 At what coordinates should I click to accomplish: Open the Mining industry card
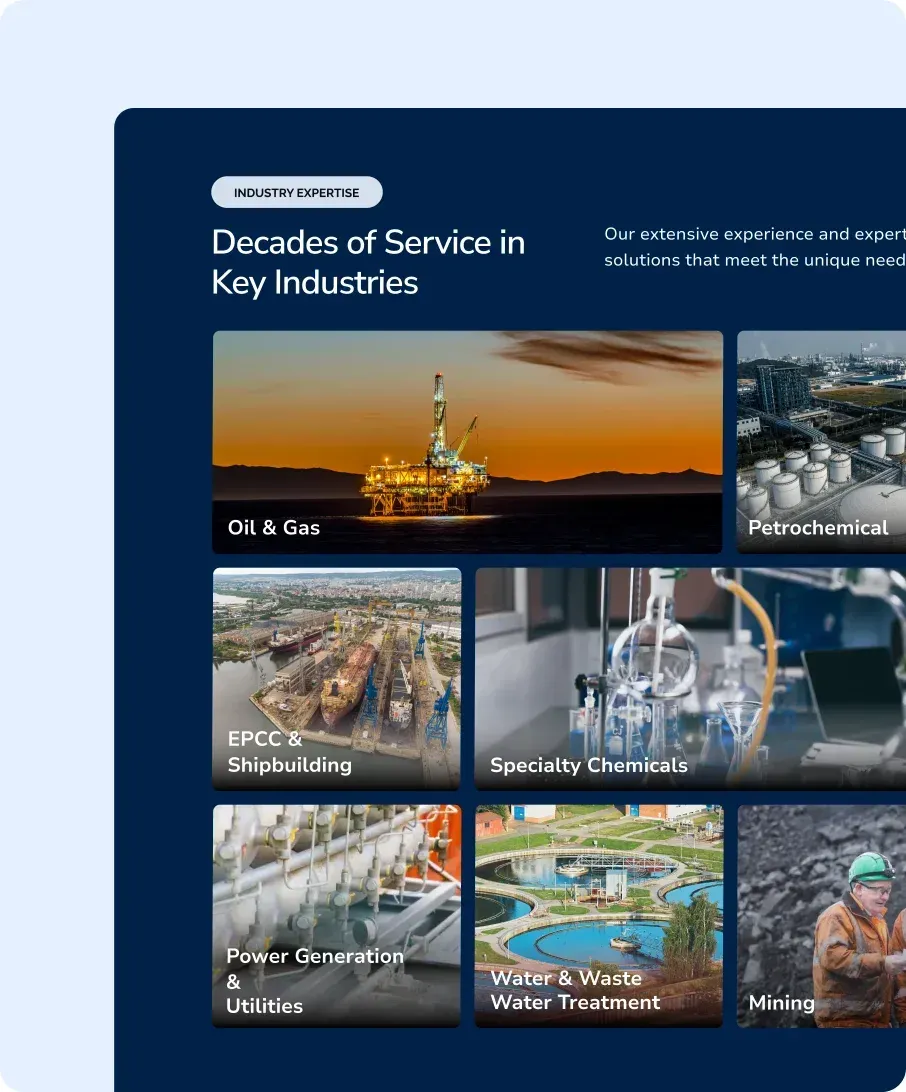point(822,916)
